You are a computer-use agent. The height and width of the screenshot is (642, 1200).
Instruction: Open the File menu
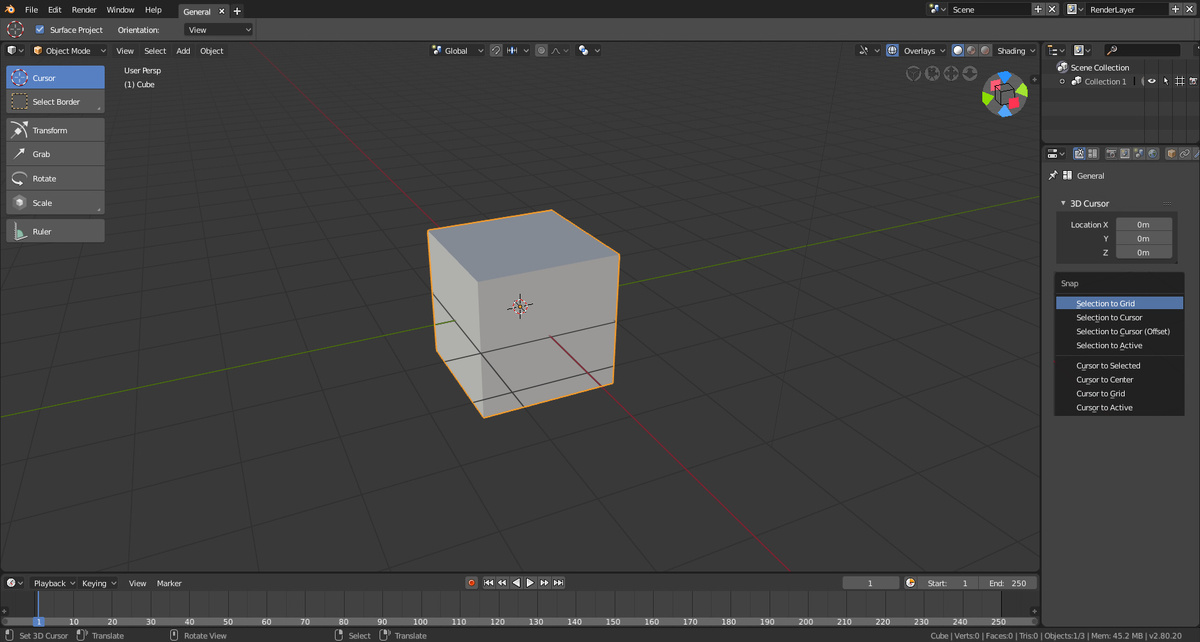point(31,9)
